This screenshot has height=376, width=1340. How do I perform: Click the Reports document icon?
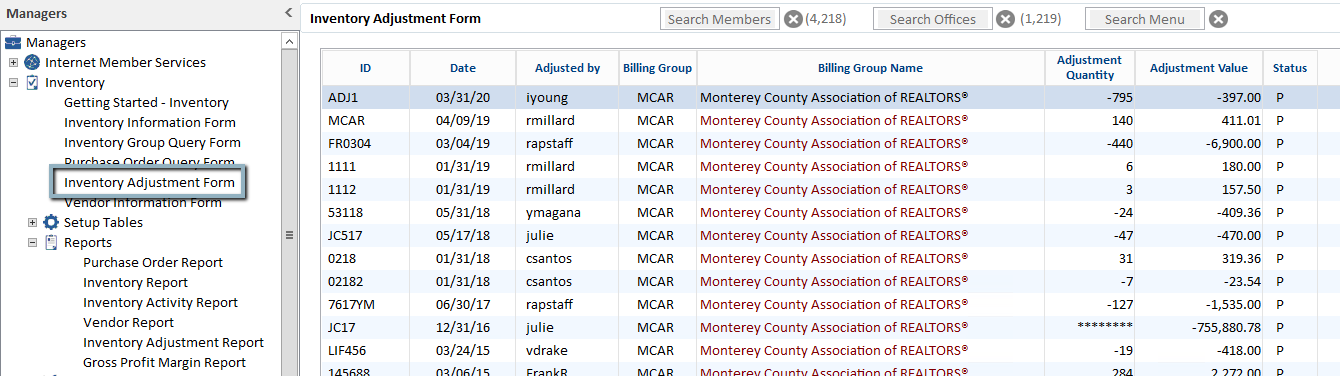(52, 242)
